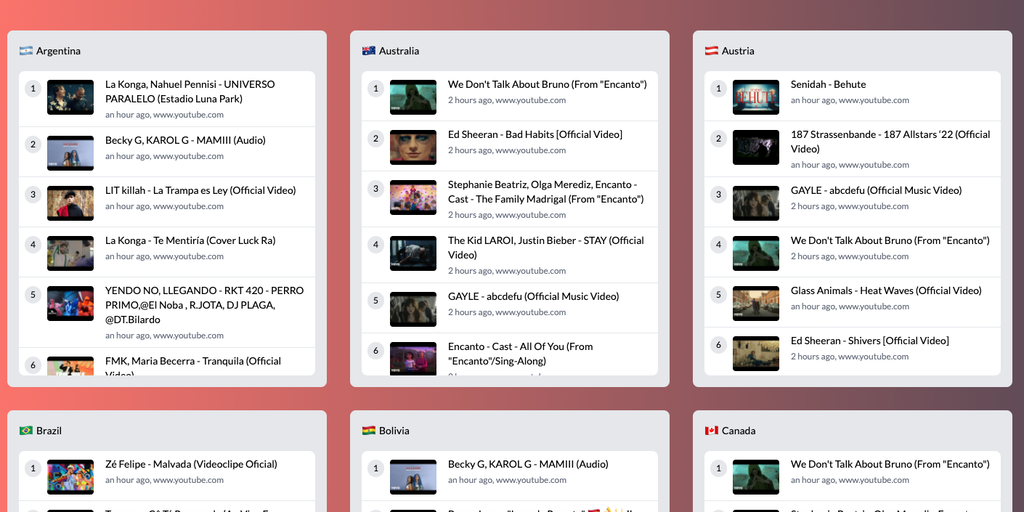The height and width of the screenshot is (512, 1024).
Task: Open Argentina's Becky G MAMIII thumbnail
Action: coord(71,153)
